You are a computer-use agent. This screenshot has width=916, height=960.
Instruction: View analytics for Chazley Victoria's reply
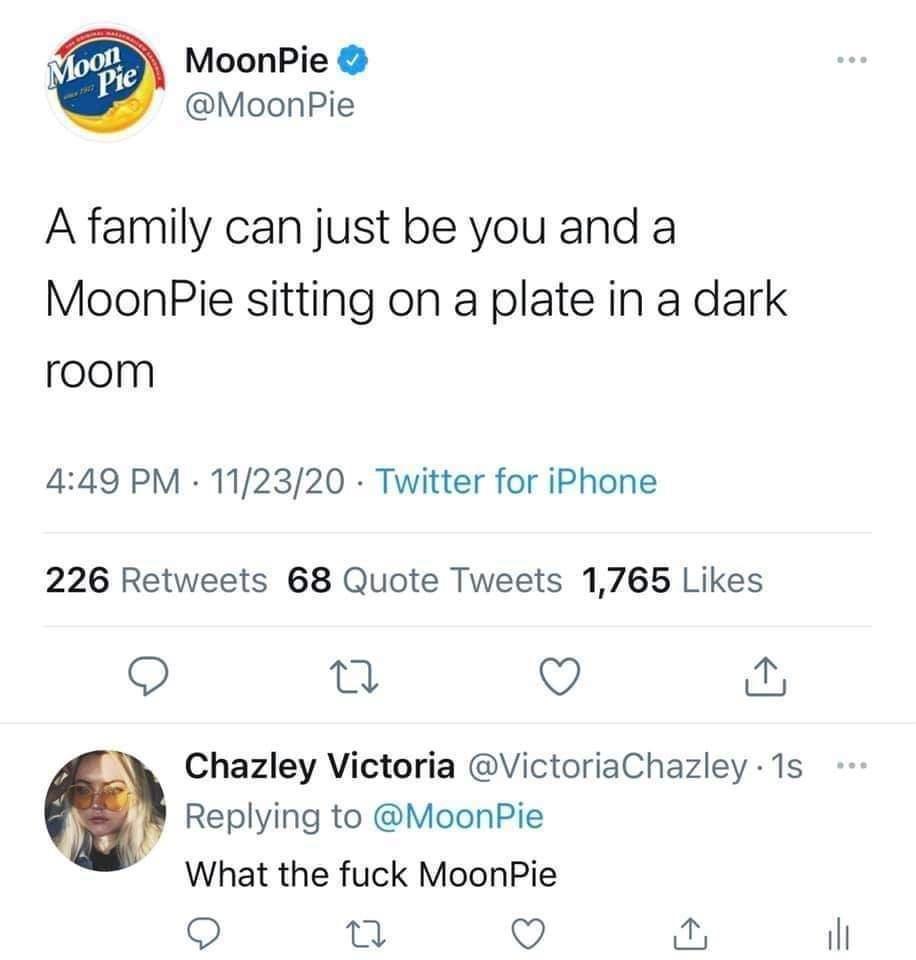coord(838,935)
